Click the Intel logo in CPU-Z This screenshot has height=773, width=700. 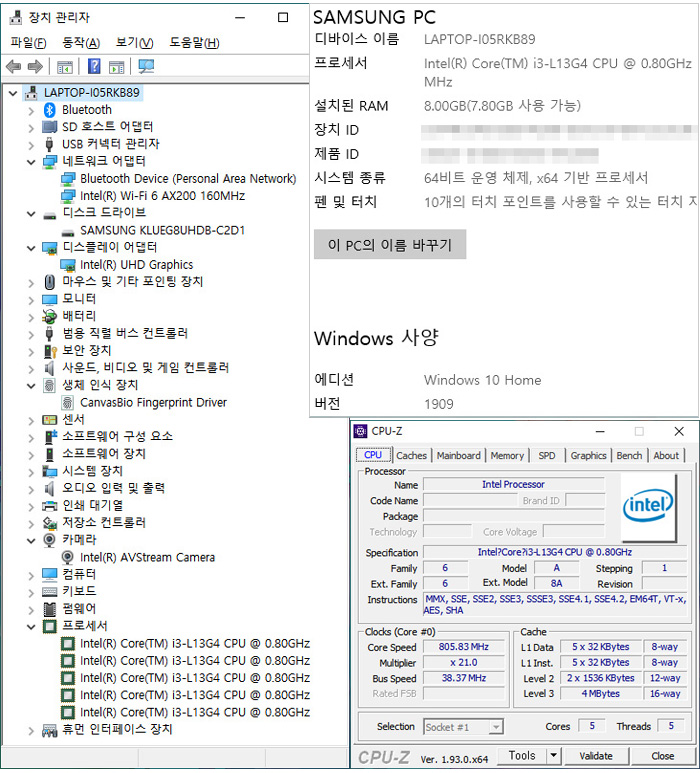click(648, 506)
